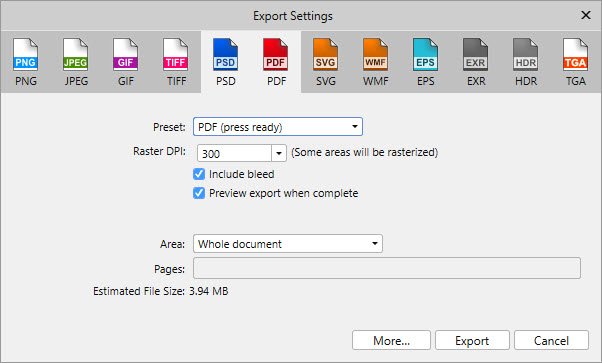This screenshot has width=602, height=363.
Task: Choose the SVG format icon
Action: click(326, 61)
